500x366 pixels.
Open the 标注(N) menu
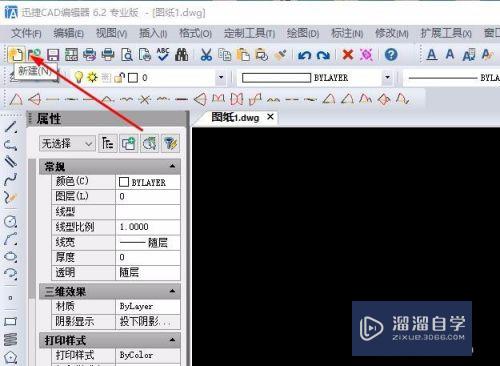[347, 33]
